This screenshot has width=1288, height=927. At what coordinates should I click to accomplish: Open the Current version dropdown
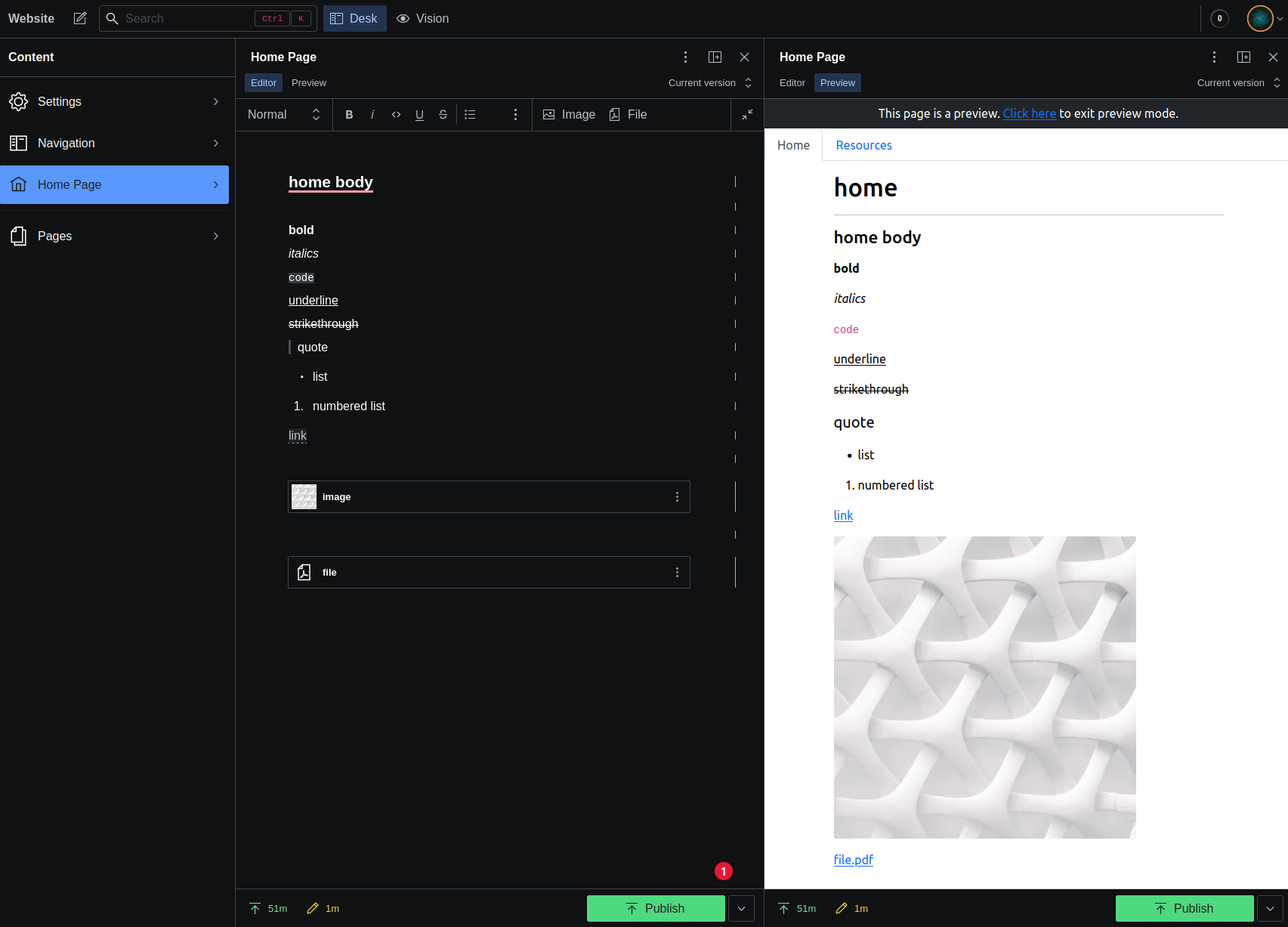coord(709,82)
